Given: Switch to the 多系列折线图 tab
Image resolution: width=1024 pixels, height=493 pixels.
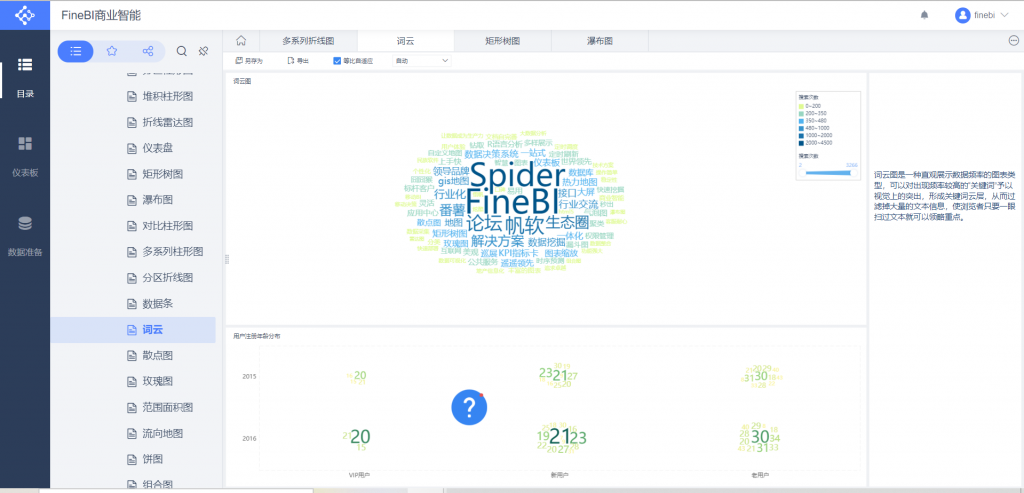Looking at the screenshot, I should (x=308, y=40).
